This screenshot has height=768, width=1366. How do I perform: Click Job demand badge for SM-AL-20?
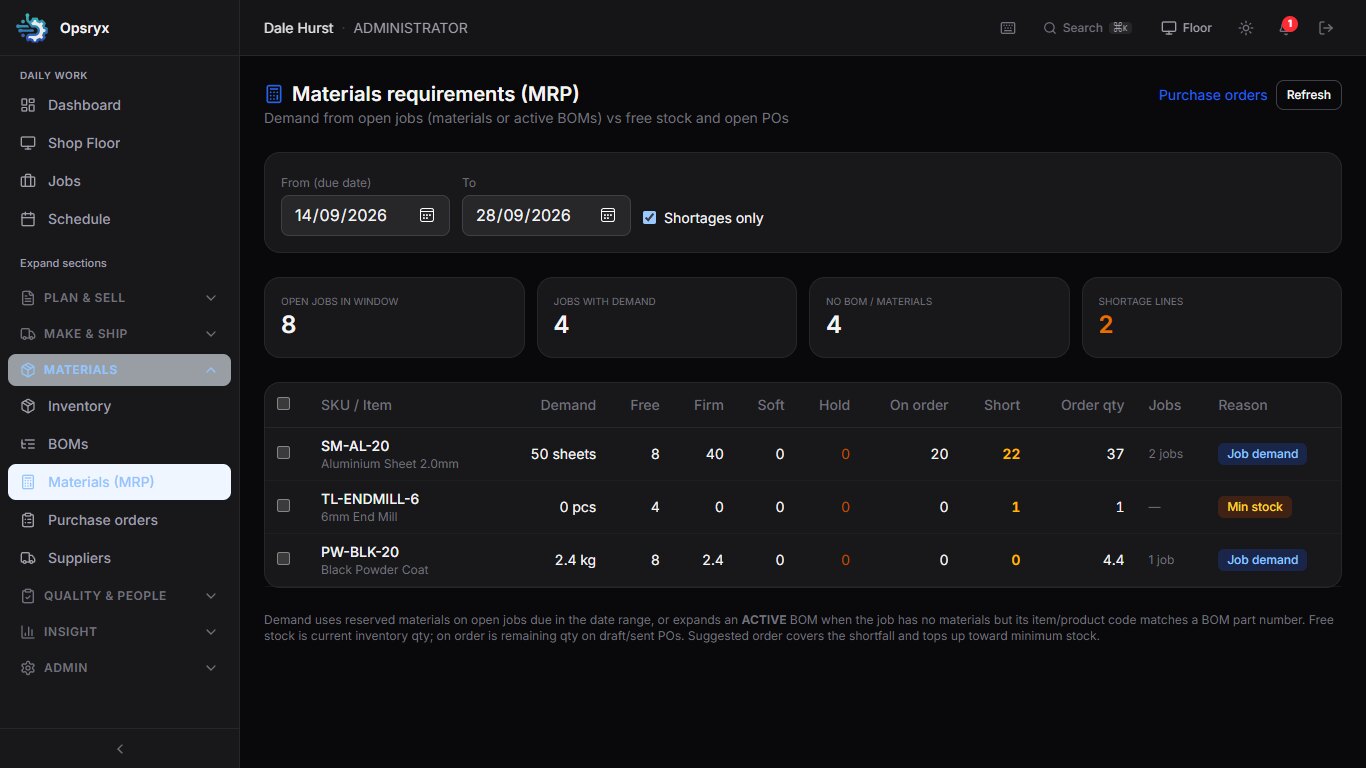[x=1262, y=454]
